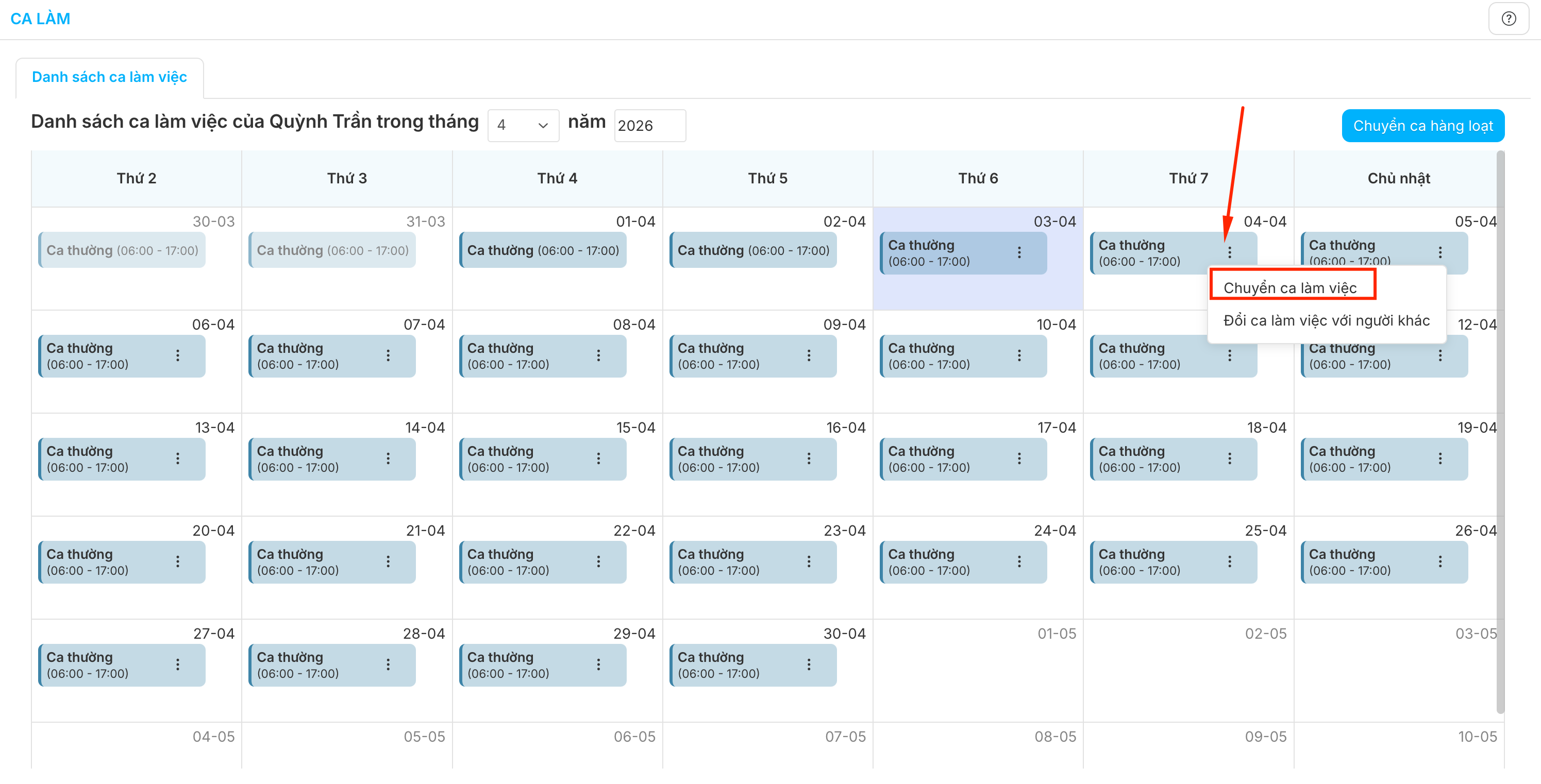
Task: Click the 'CA LÀM' header link
Action: [40, 19]
